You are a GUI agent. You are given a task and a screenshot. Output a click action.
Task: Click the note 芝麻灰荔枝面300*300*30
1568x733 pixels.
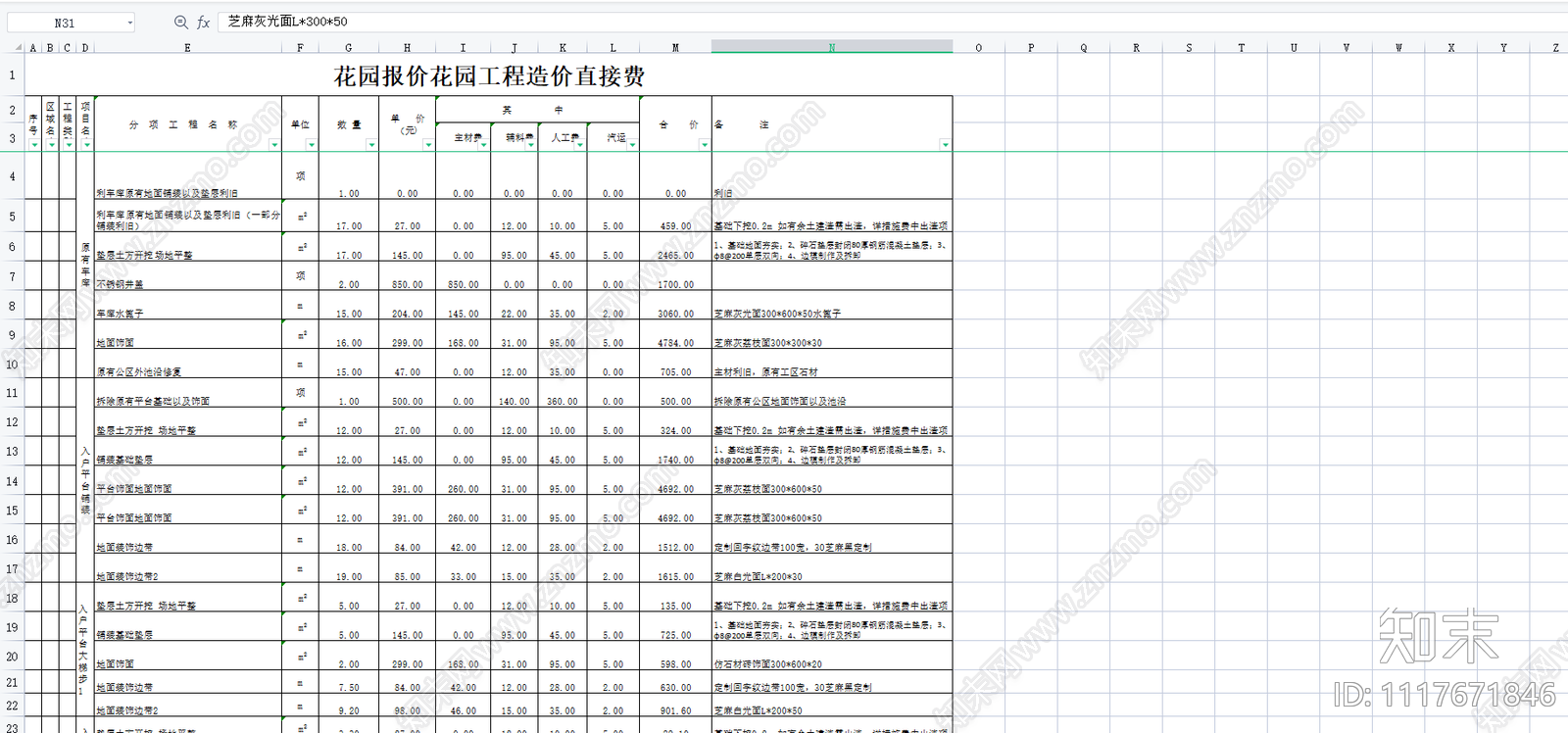768,343
